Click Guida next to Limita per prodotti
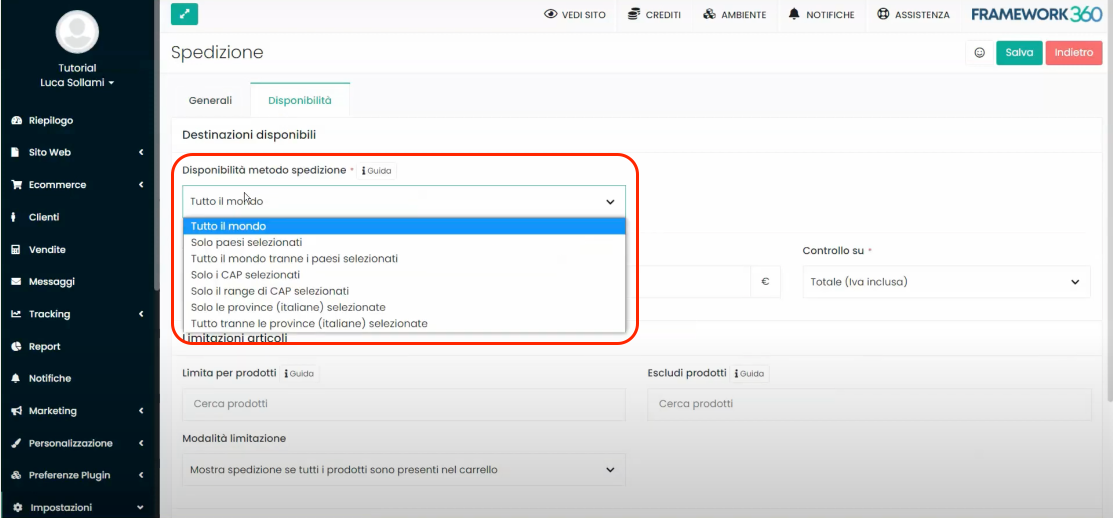Image resolution: width=1113 pixels, height=518 pixels. click(x=300, y=373)
